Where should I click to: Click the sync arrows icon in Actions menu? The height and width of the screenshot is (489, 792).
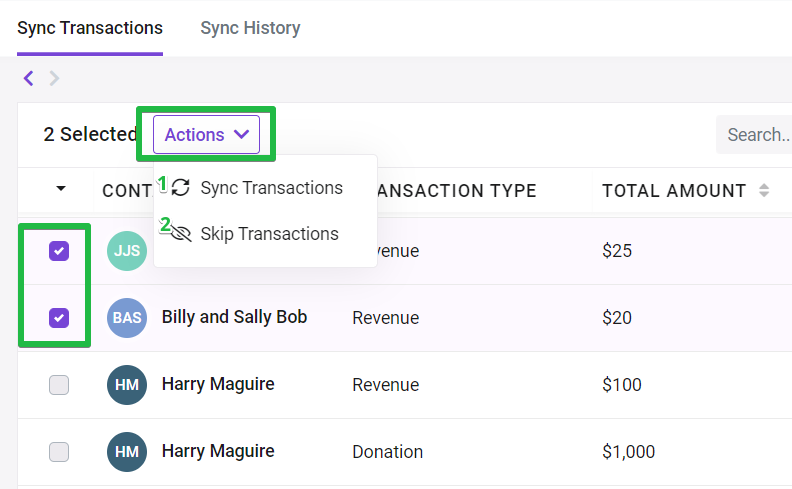(181, 187)
